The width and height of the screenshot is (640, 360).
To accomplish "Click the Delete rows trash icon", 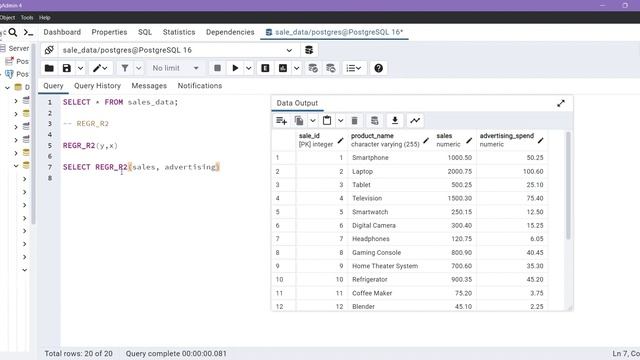I will coord(354,120).
